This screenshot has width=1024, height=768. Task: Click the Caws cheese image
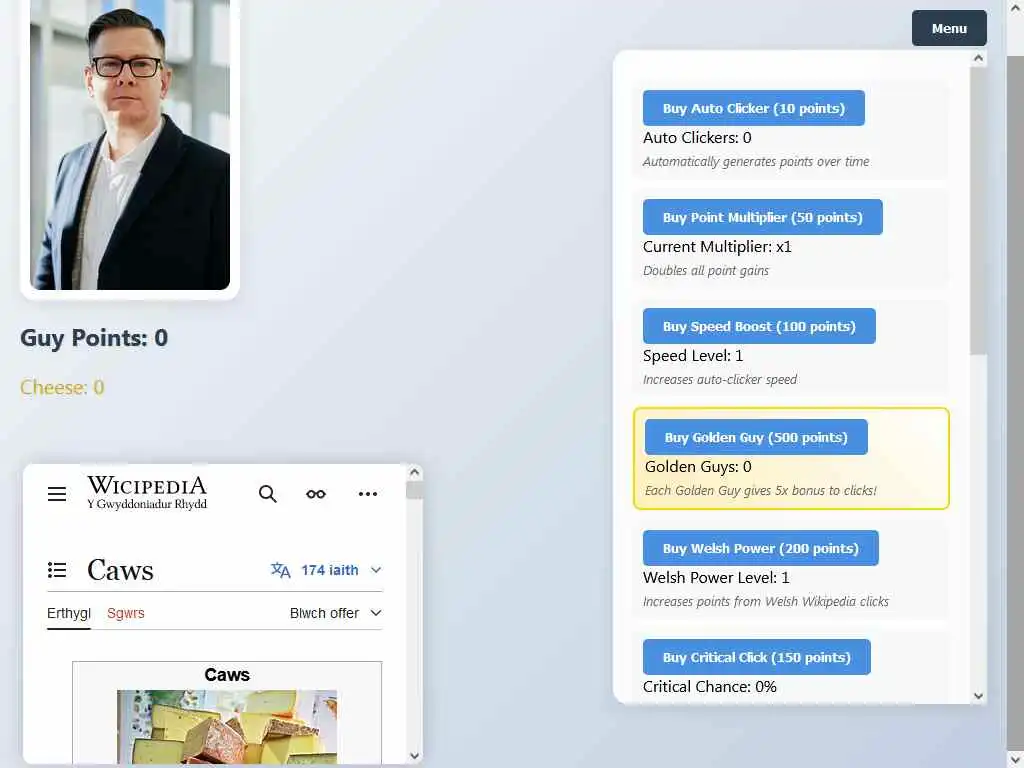(227, 727)
